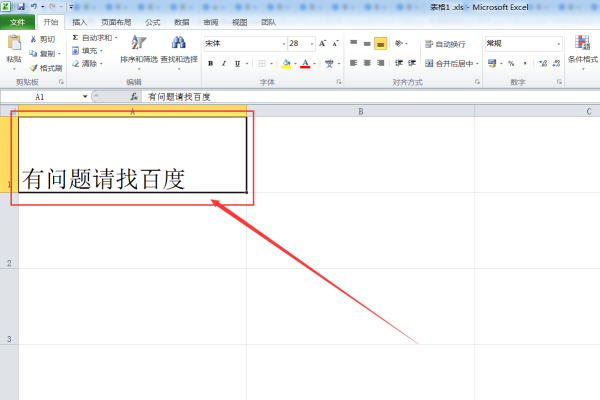Open the font (字体) group dialog launcher
The width and height of the screenshot is (600, 400).
tap(339, 82)
